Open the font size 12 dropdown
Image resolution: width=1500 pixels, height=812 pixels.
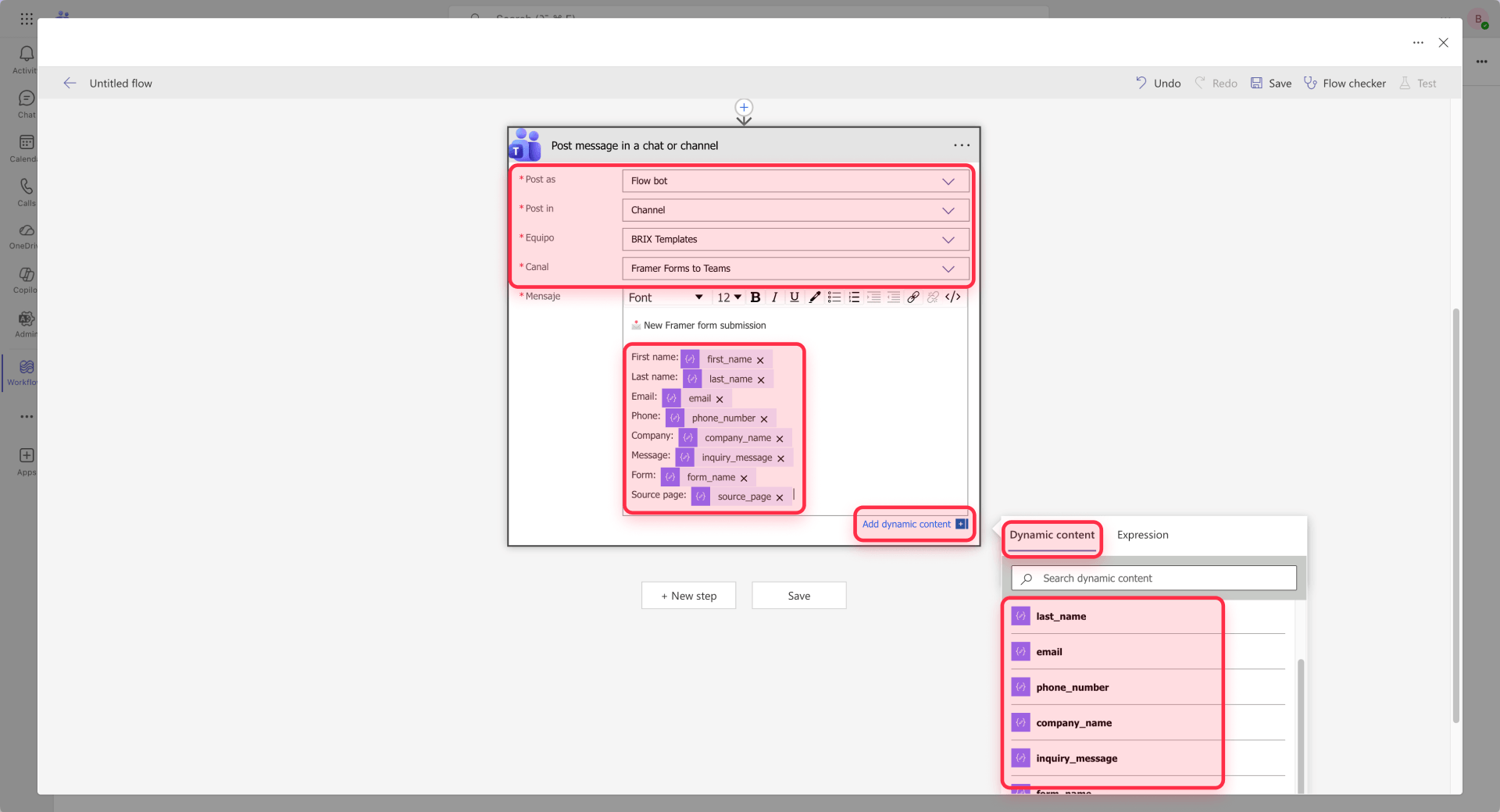(729, 297)
